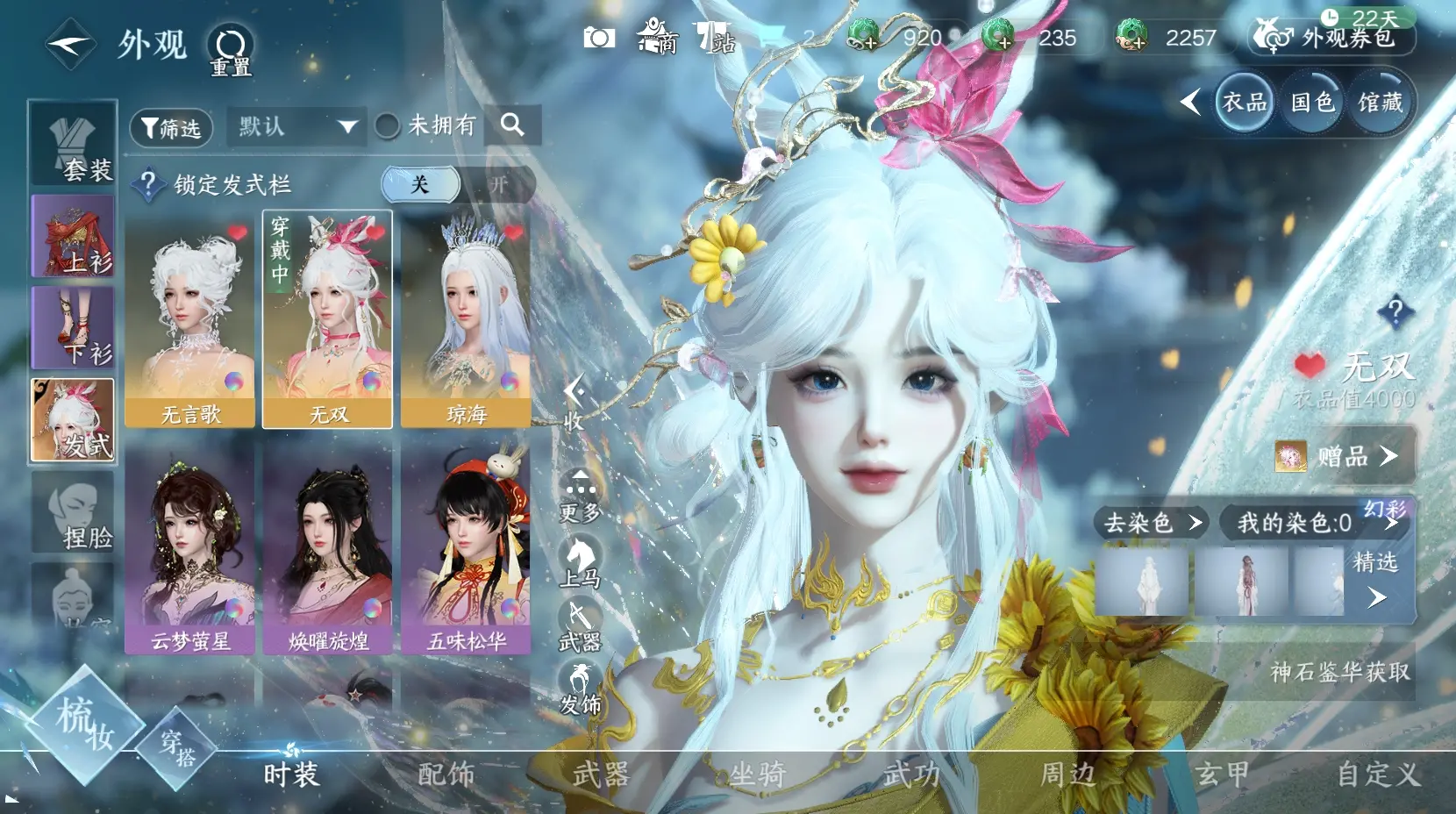Toggle heart favorite on 无言歌 card
This screenshot has width=1456, height=814.
click(x=238, y=233)
